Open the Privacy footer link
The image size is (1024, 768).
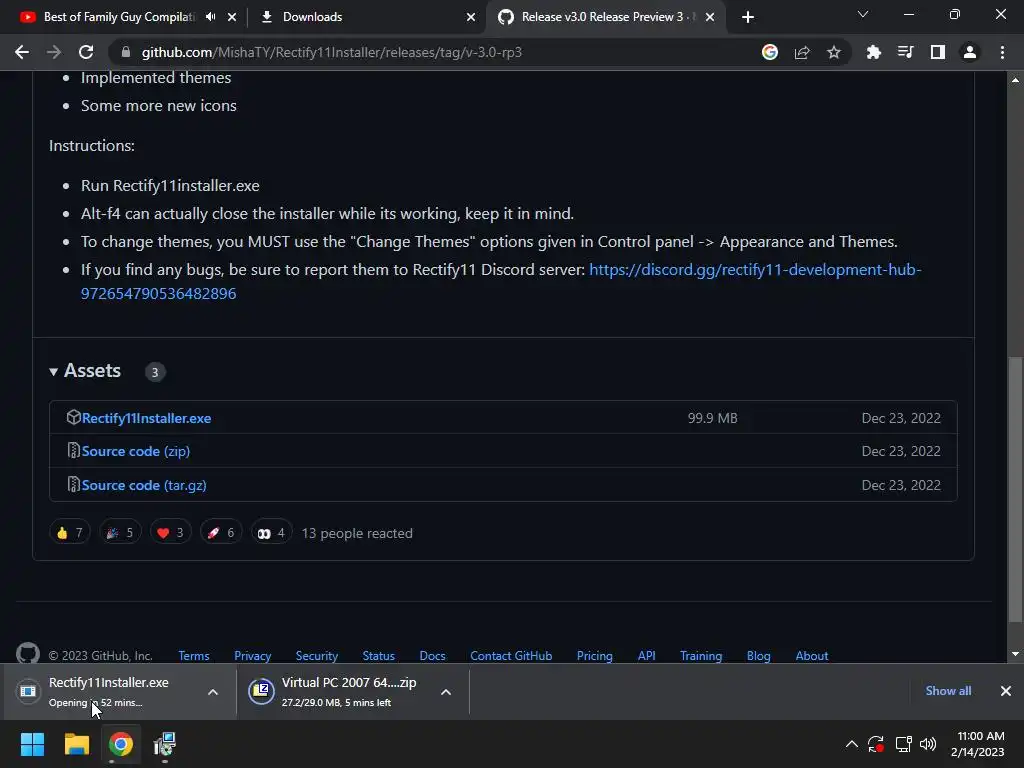[x=253, y=656]
